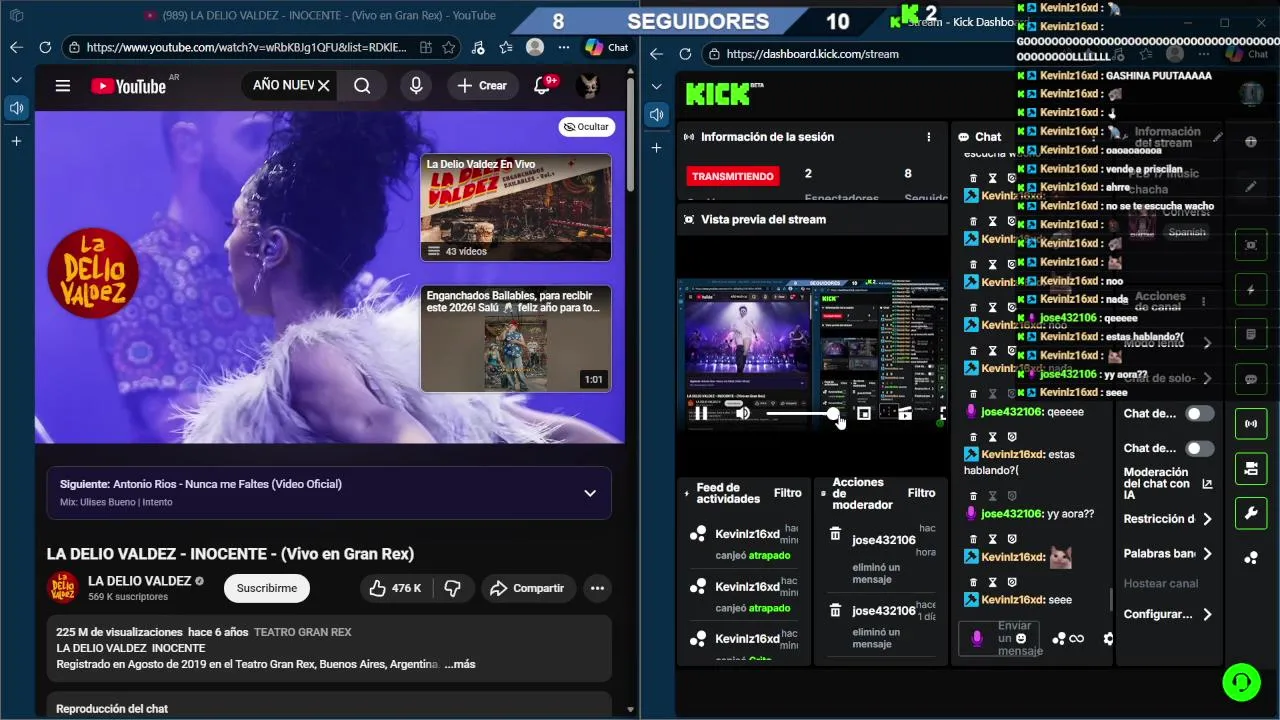
Task: Expand the Kick window's vertical tabs chevron
Action: point(657,86)
